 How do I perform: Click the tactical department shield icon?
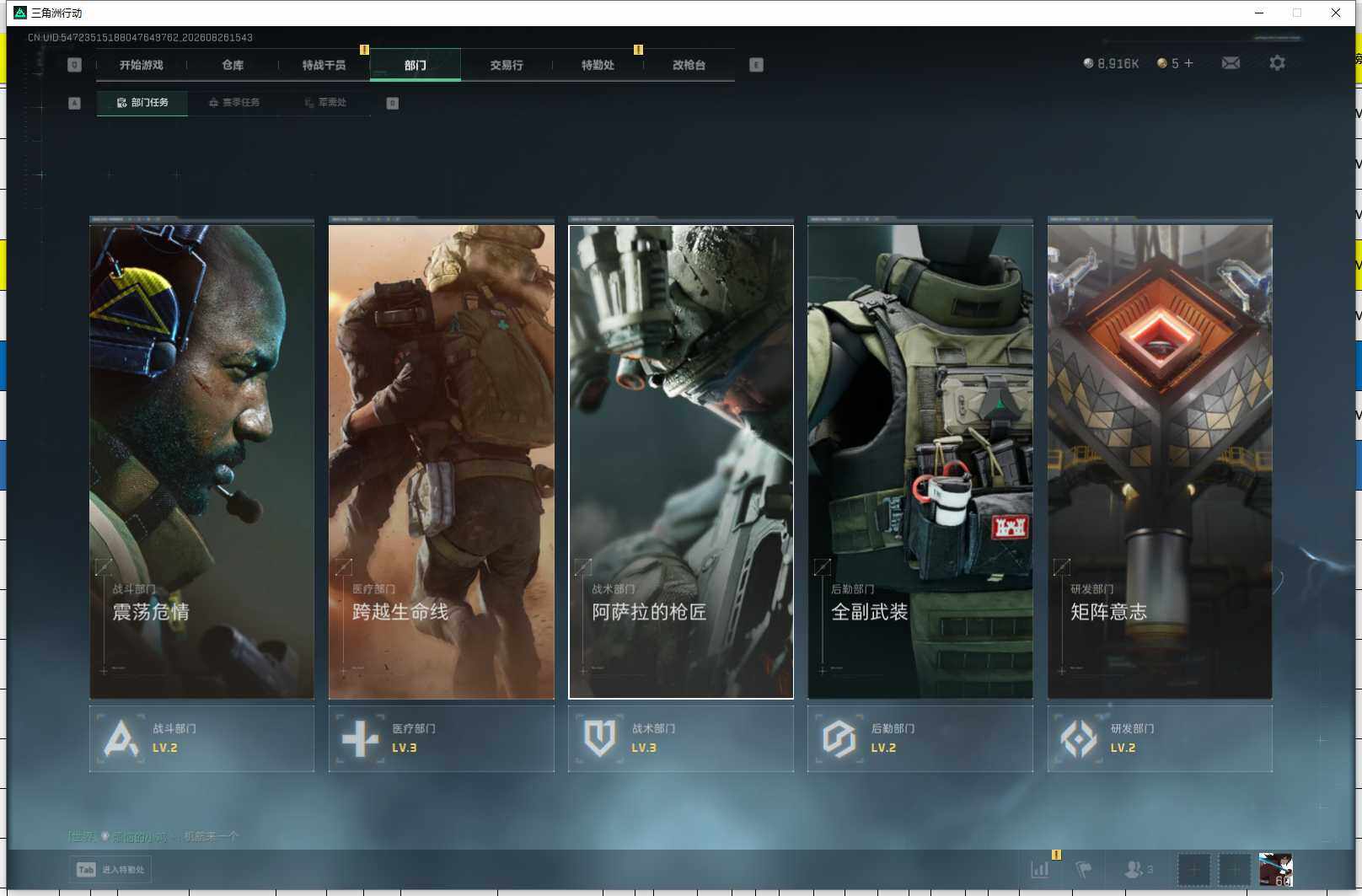(x=599, y=738)
